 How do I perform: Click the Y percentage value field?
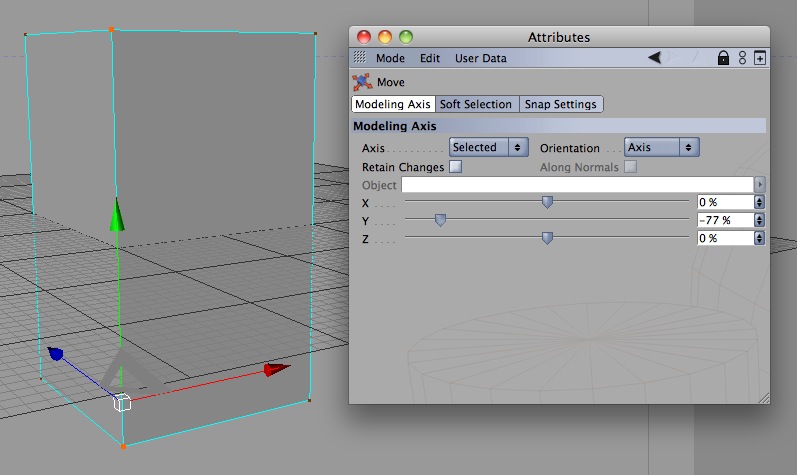[x=725, y=220]
